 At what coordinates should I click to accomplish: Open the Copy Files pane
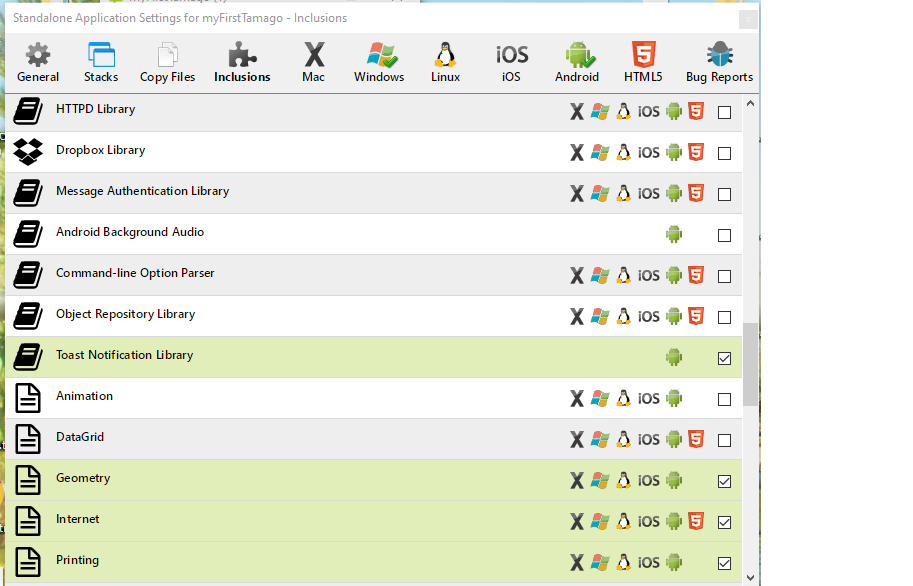click(168, 62)
